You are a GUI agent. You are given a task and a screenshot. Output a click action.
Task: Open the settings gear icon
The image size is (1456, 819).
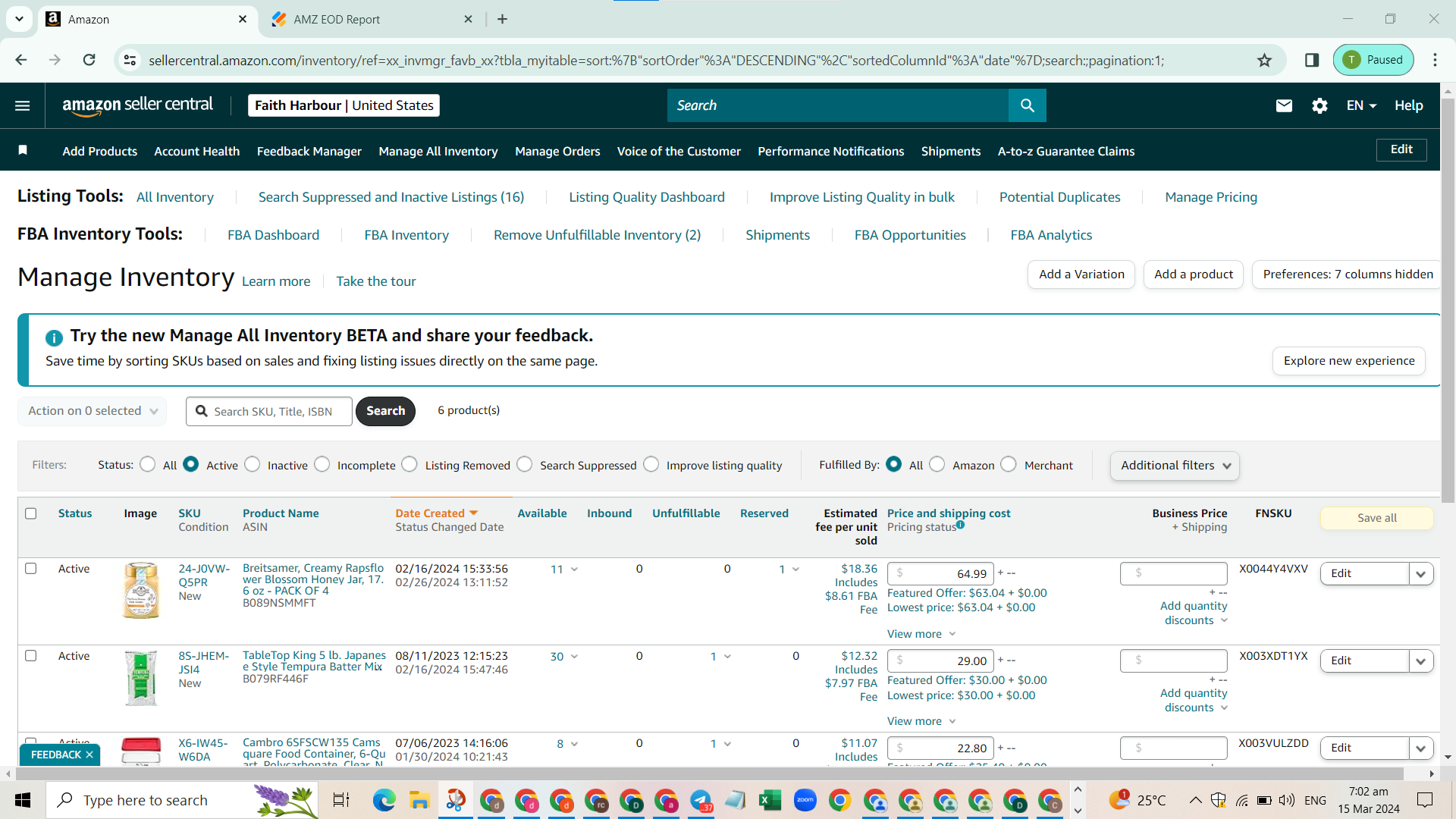pyautogui.click(x=1319, y=105)
